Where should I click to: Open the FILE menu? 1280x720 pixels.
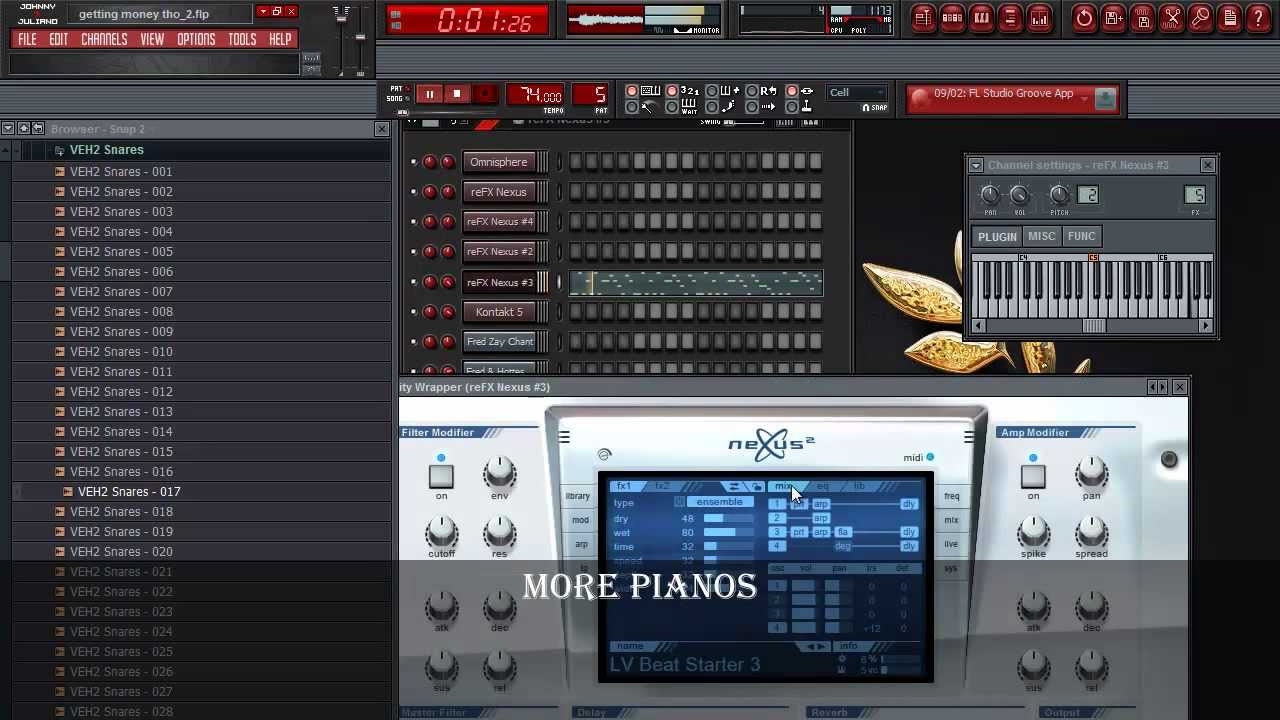tap(27, 40)
